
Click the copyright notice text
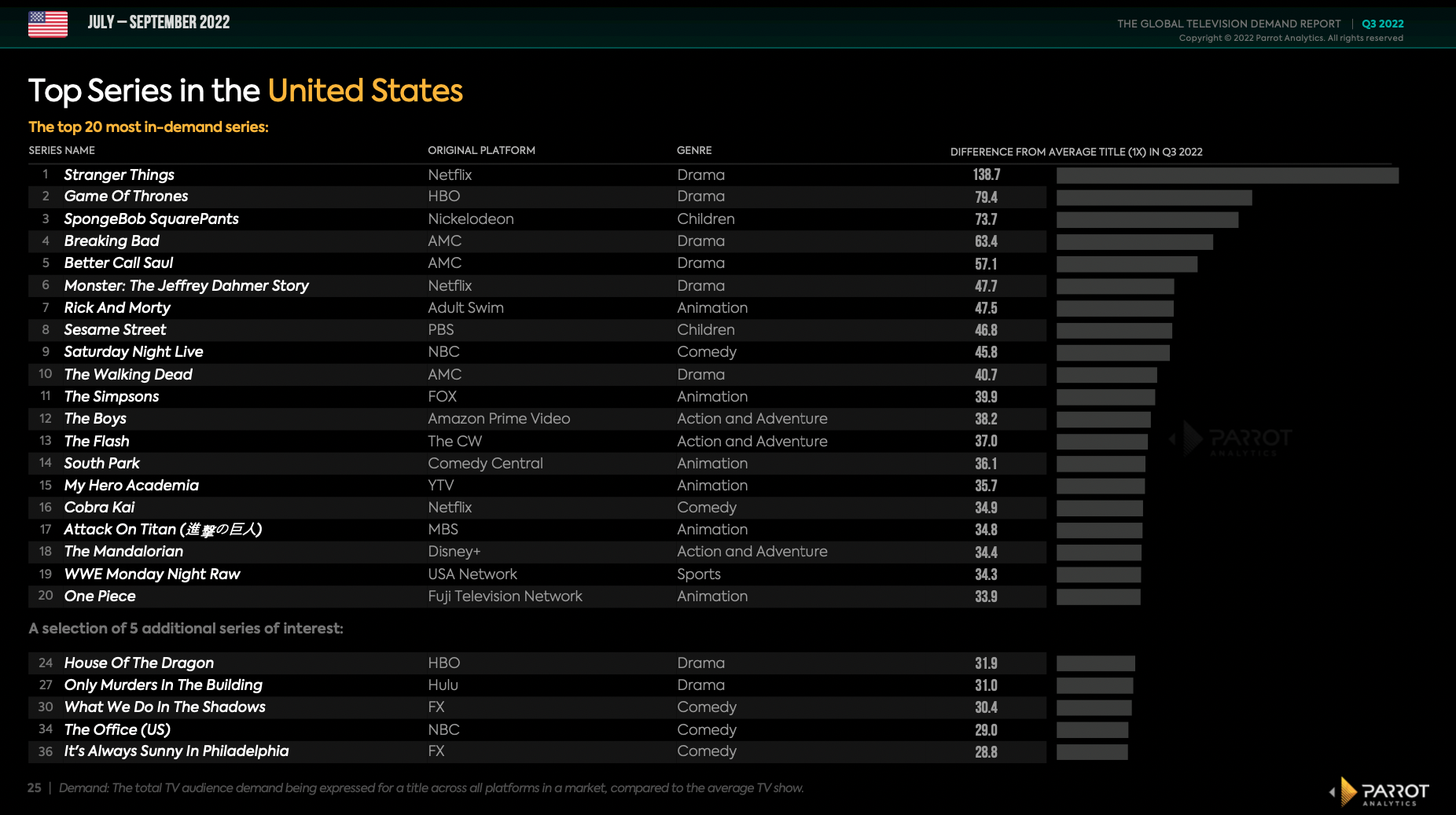click(1291, 38)
